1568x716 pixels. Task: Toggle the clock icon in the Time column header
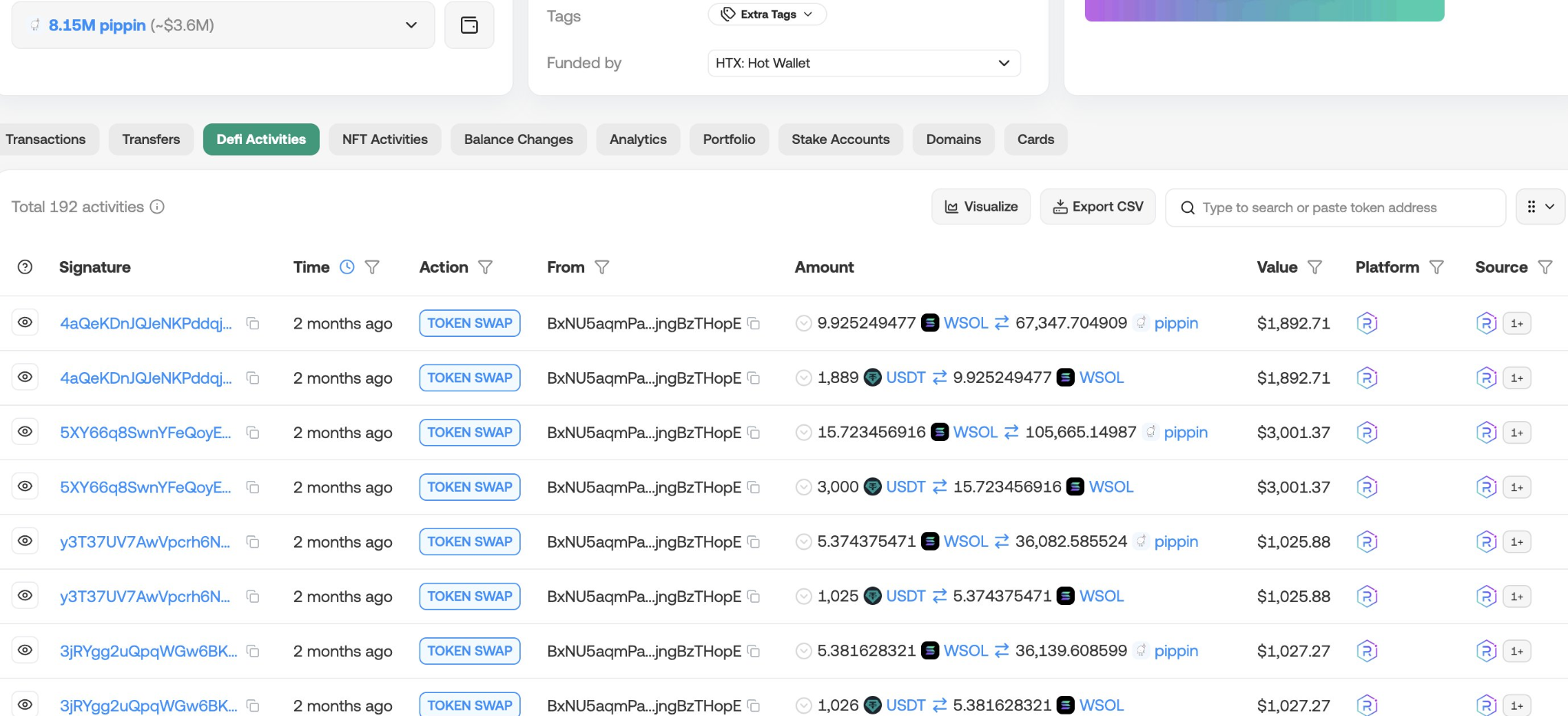click(x=347, y=267)
